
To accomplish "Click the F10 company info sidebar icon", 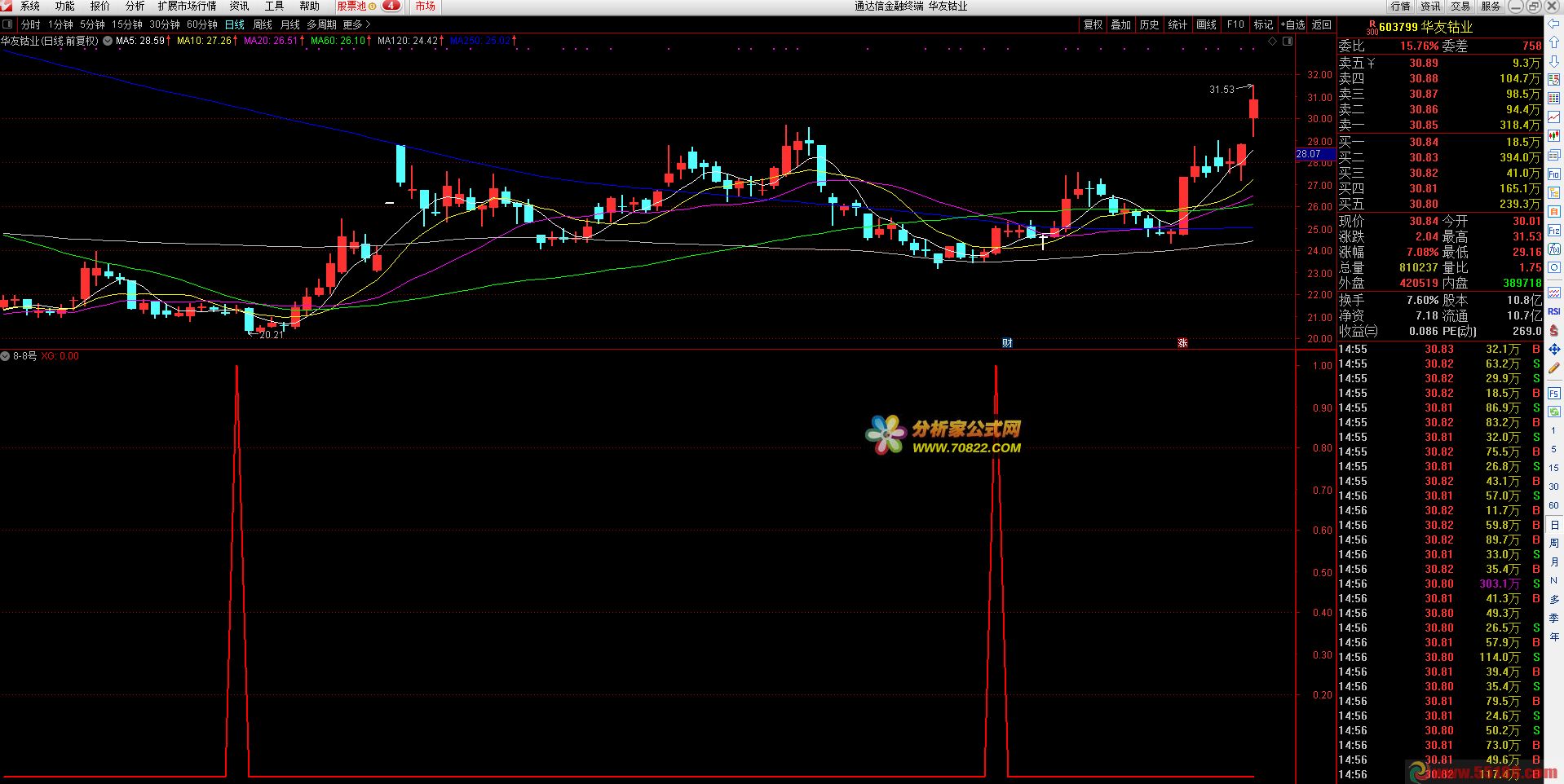I will [1554, 174].
